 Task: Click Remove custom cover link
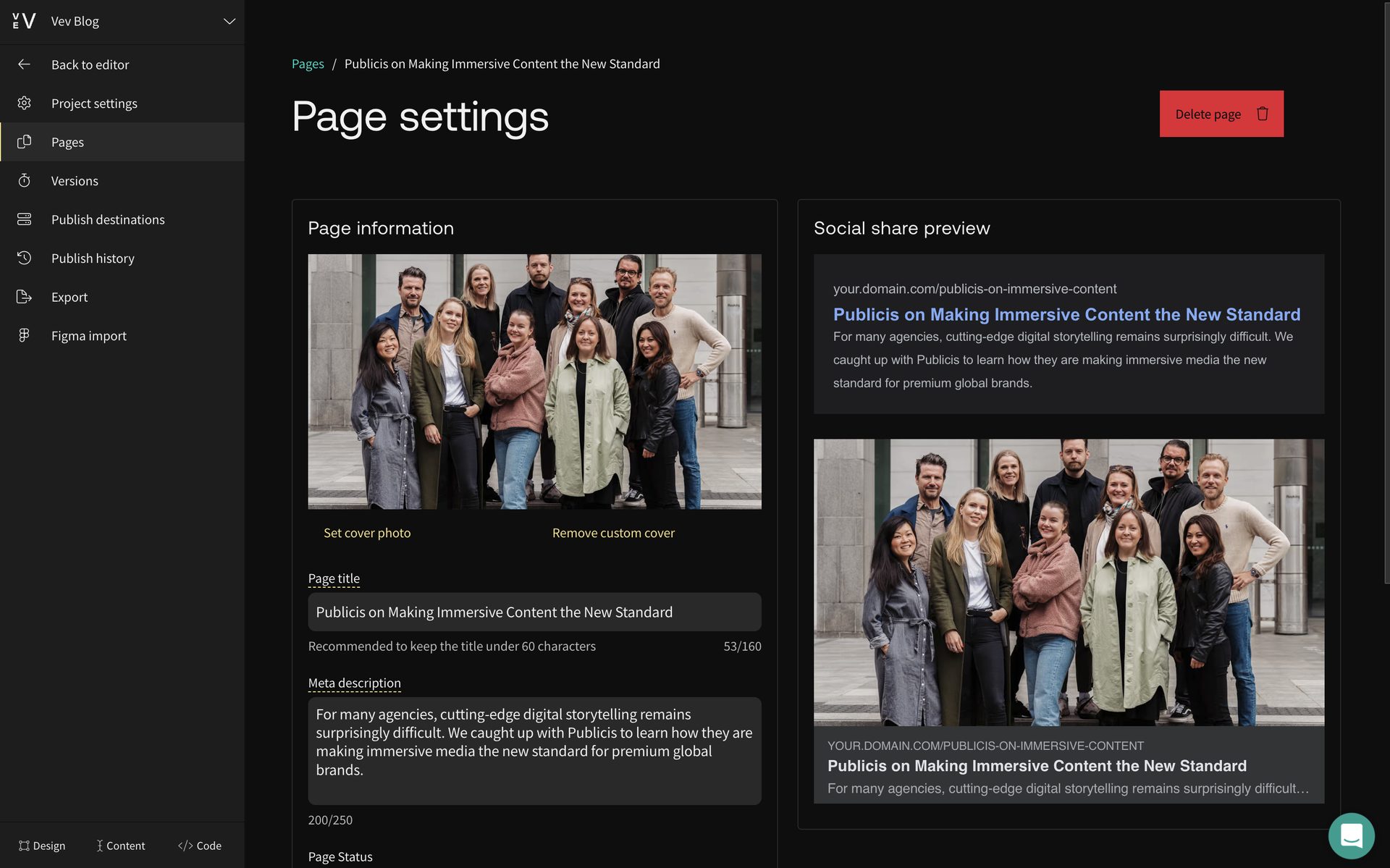click(613, 533)
